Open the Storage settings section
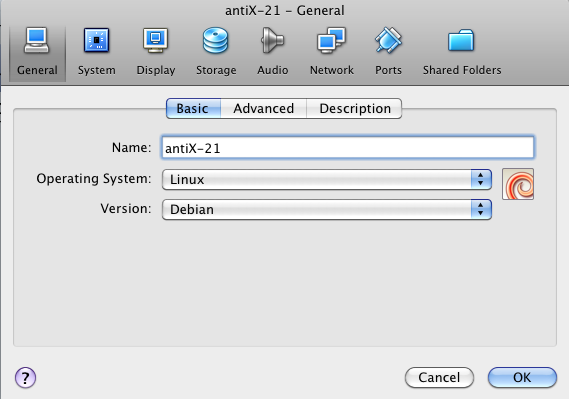569x399 pixels. (x=216, y=52)
